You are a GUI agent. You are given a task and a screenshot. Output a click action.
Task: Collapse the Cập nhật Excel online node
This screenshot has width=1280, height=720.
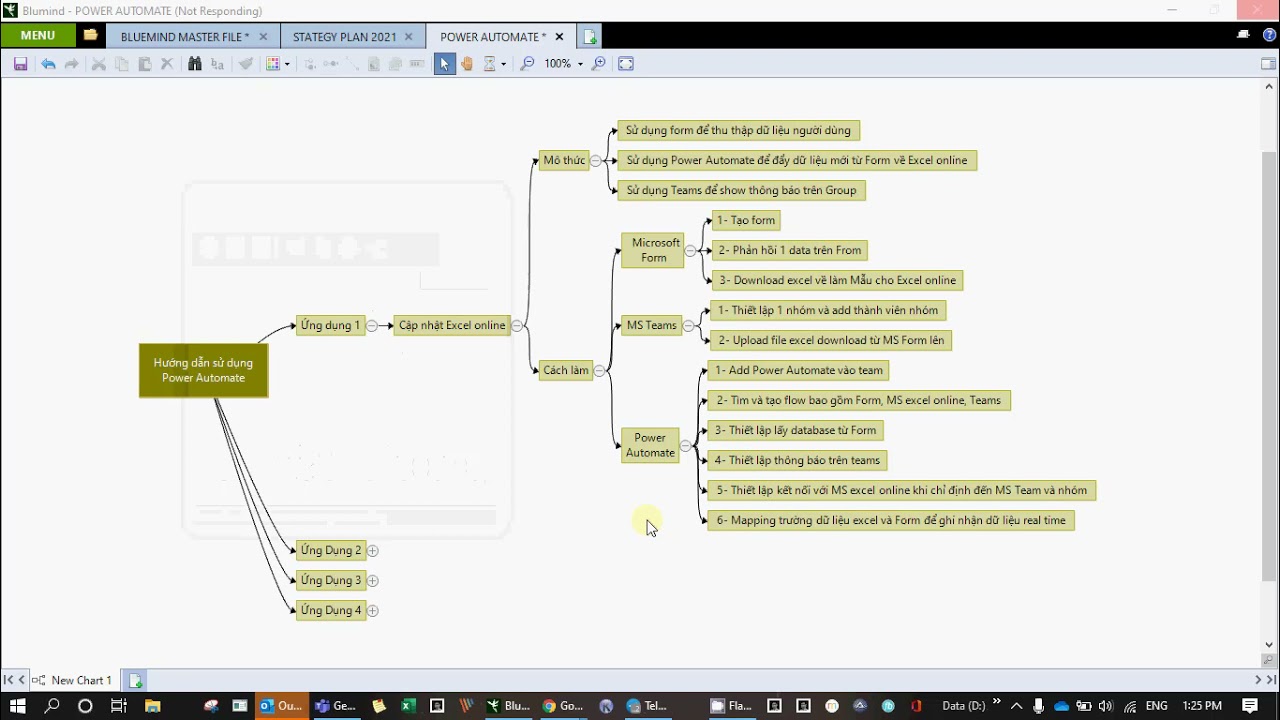click(x=517, y=326)
